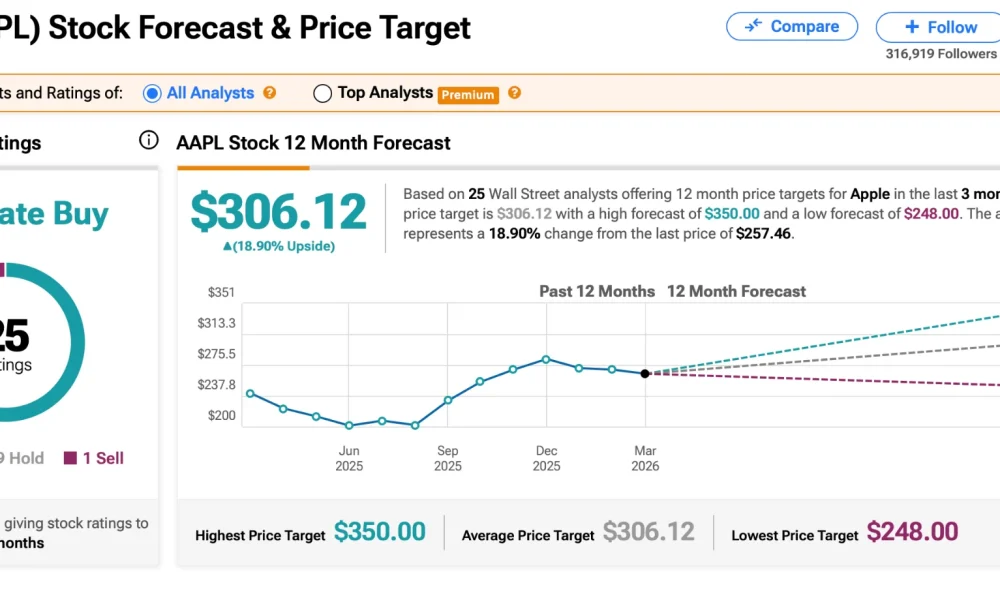1000x600 pixels.
Task: Click the Compare button
Action: (792, 26)
